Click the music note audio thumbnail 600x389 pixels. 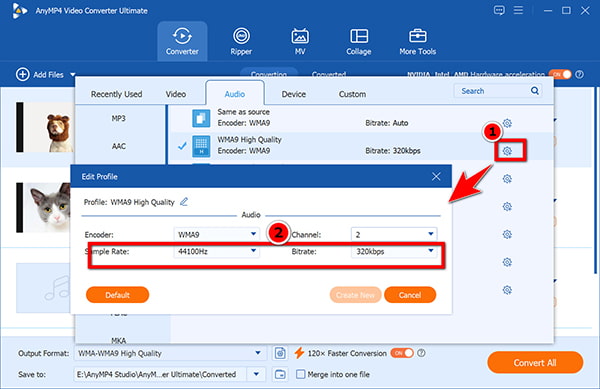(43, 288)
